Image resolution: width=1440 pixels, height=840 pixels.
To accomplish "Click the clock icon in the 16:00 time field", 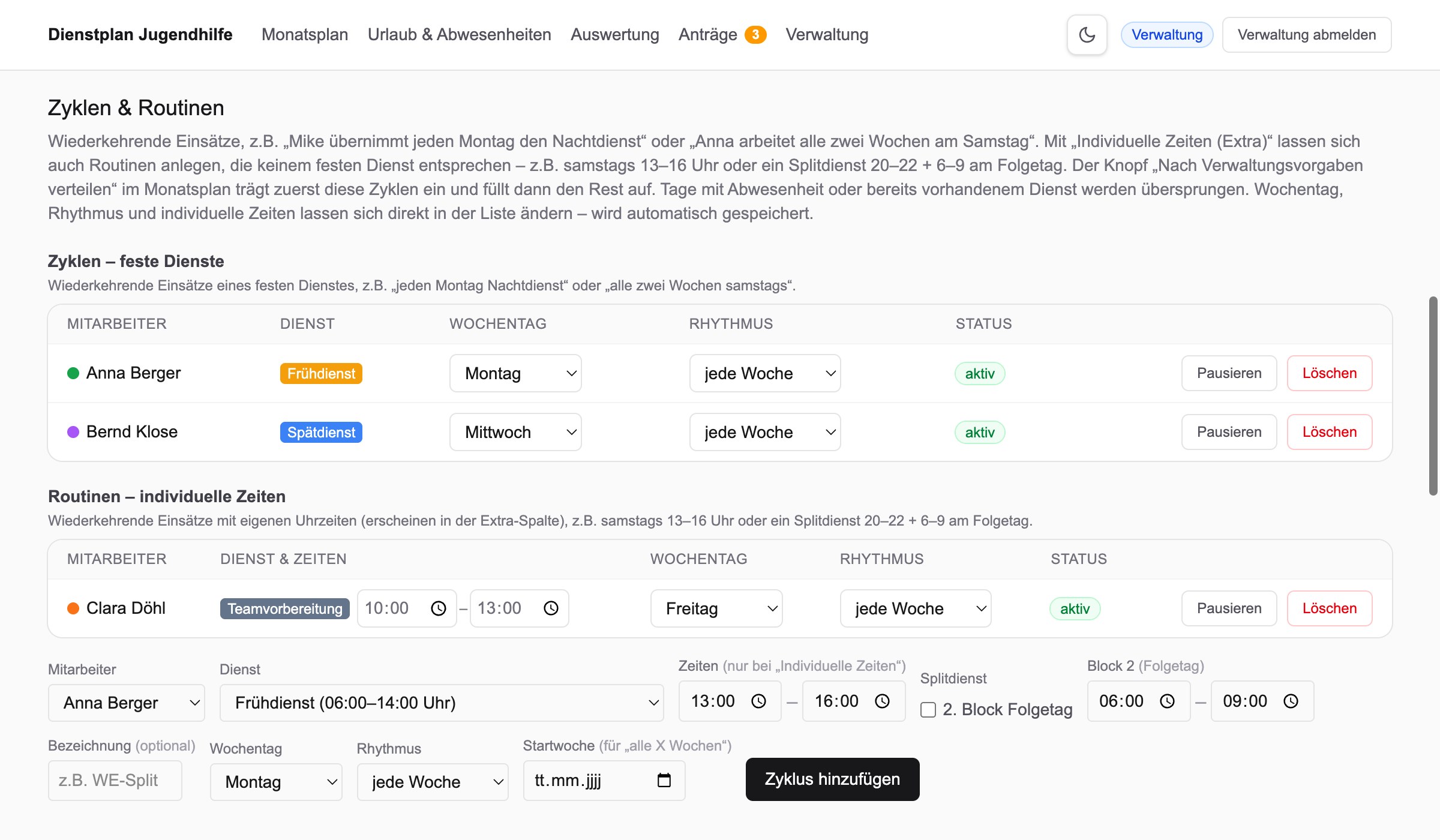I will [x=882, y=701].
